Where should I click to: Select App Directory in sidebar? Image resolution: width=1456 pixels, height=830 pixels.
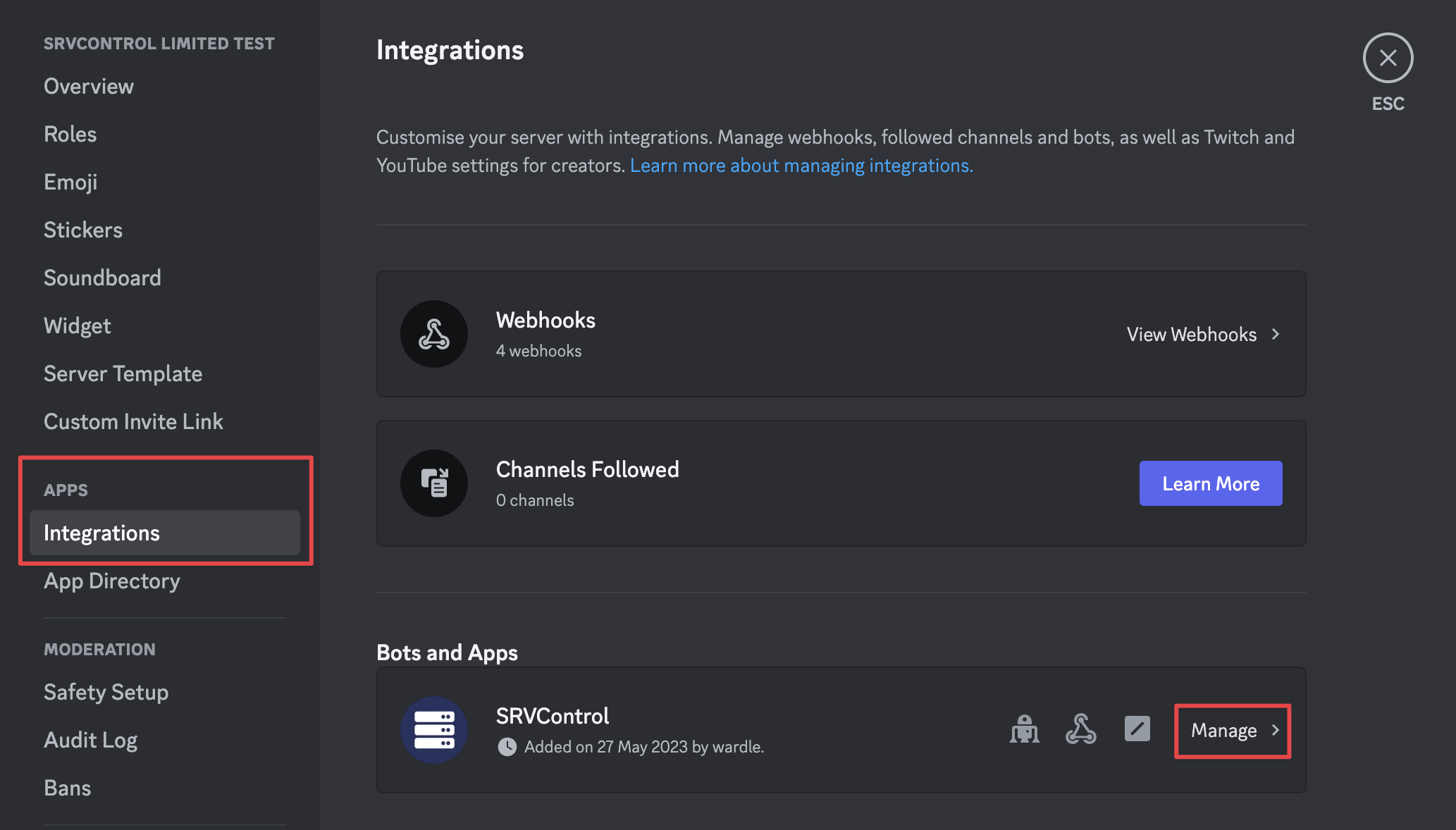[x=112, y=581]
